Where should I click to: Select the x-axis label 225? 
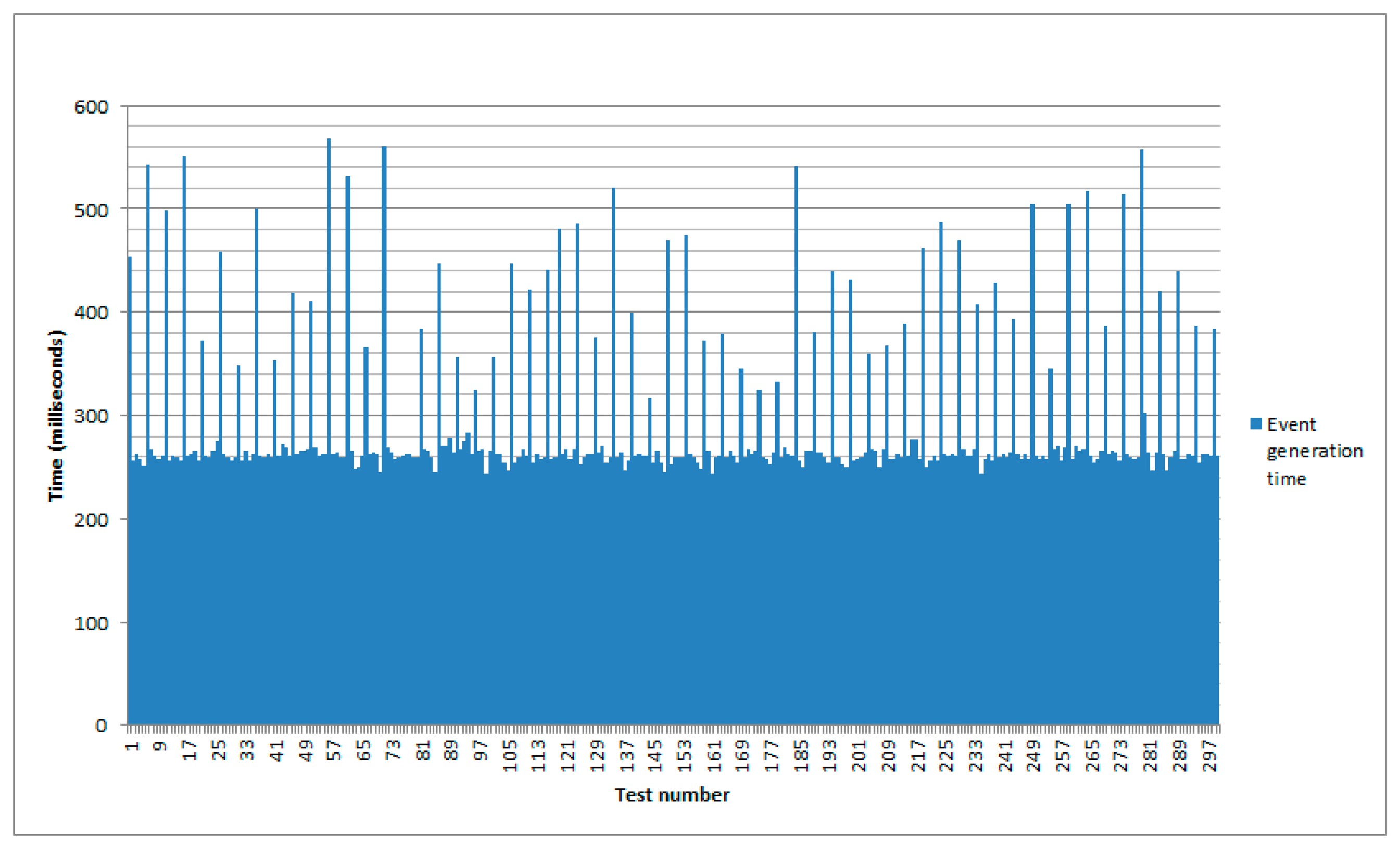tap(946, 756)
